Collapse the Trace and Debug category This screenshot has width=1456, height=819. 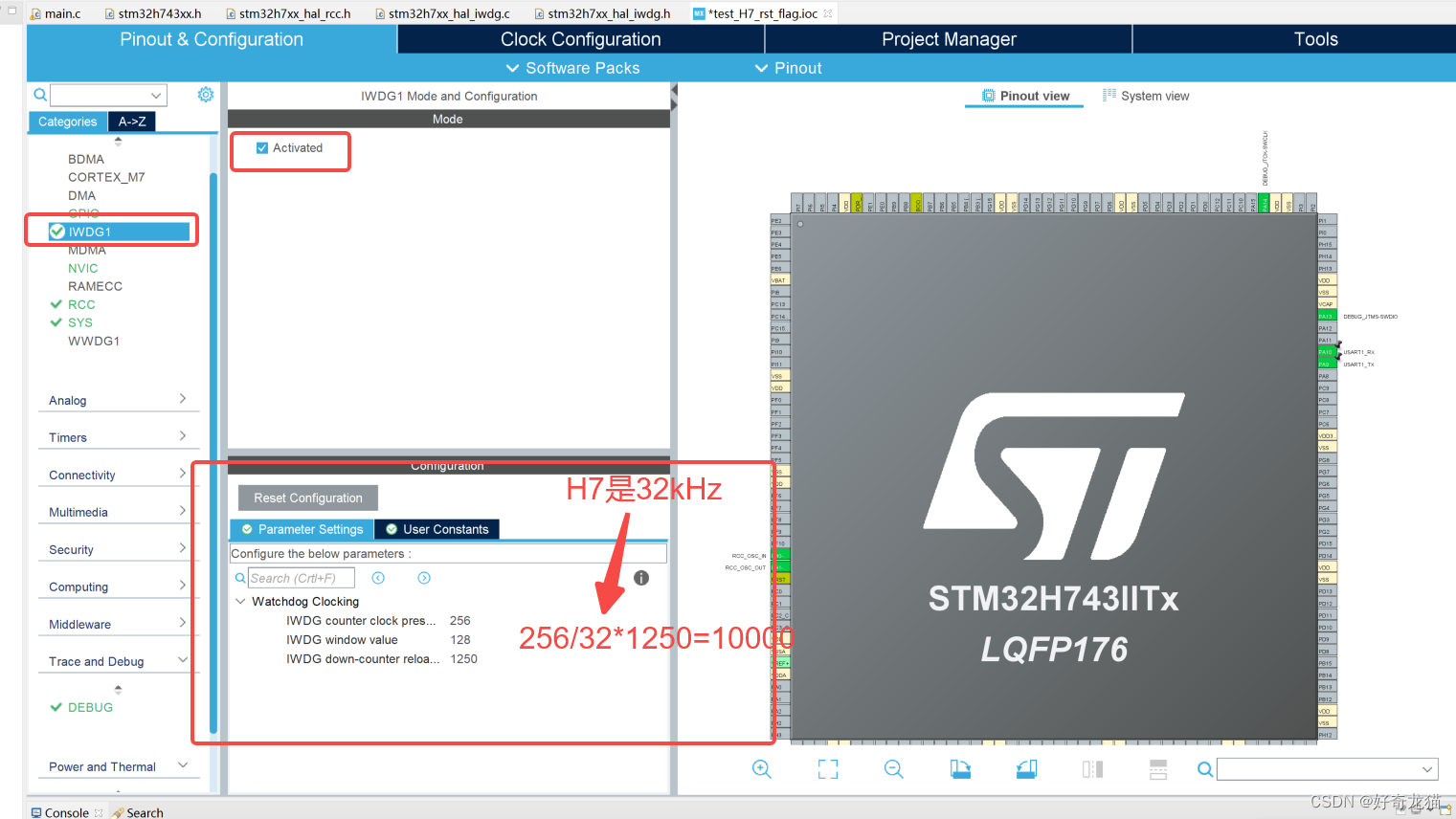119,661
